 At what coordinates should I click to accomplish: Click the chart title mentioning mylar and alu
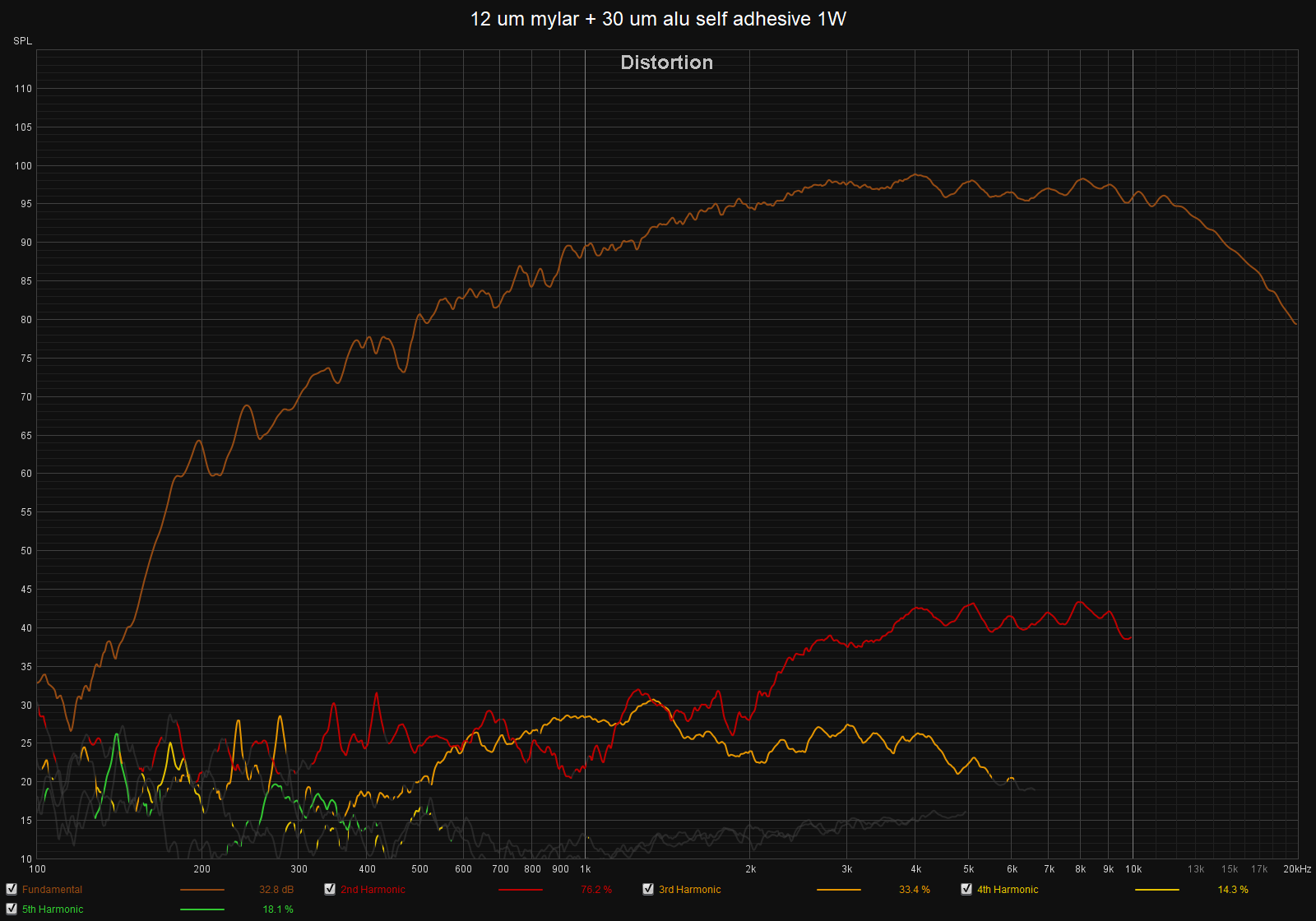pyautogui.click(x=658, y=19)
